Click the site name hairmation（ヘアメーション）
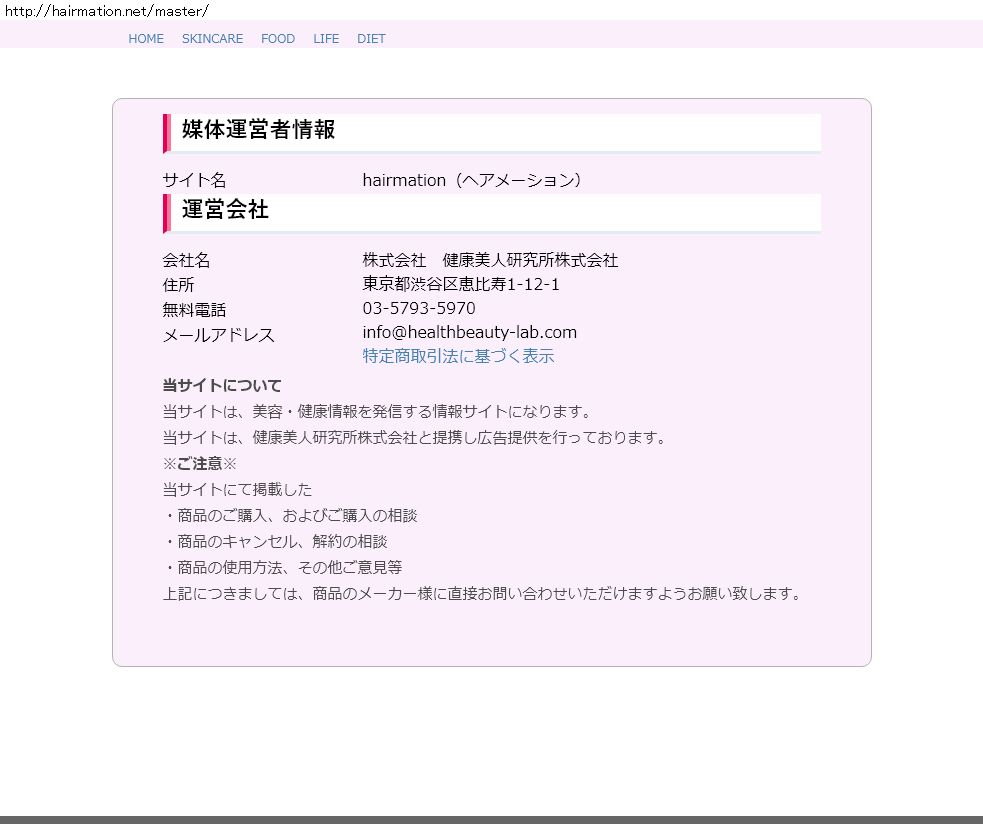The image size is (983, 824). (x=472, y=181)
